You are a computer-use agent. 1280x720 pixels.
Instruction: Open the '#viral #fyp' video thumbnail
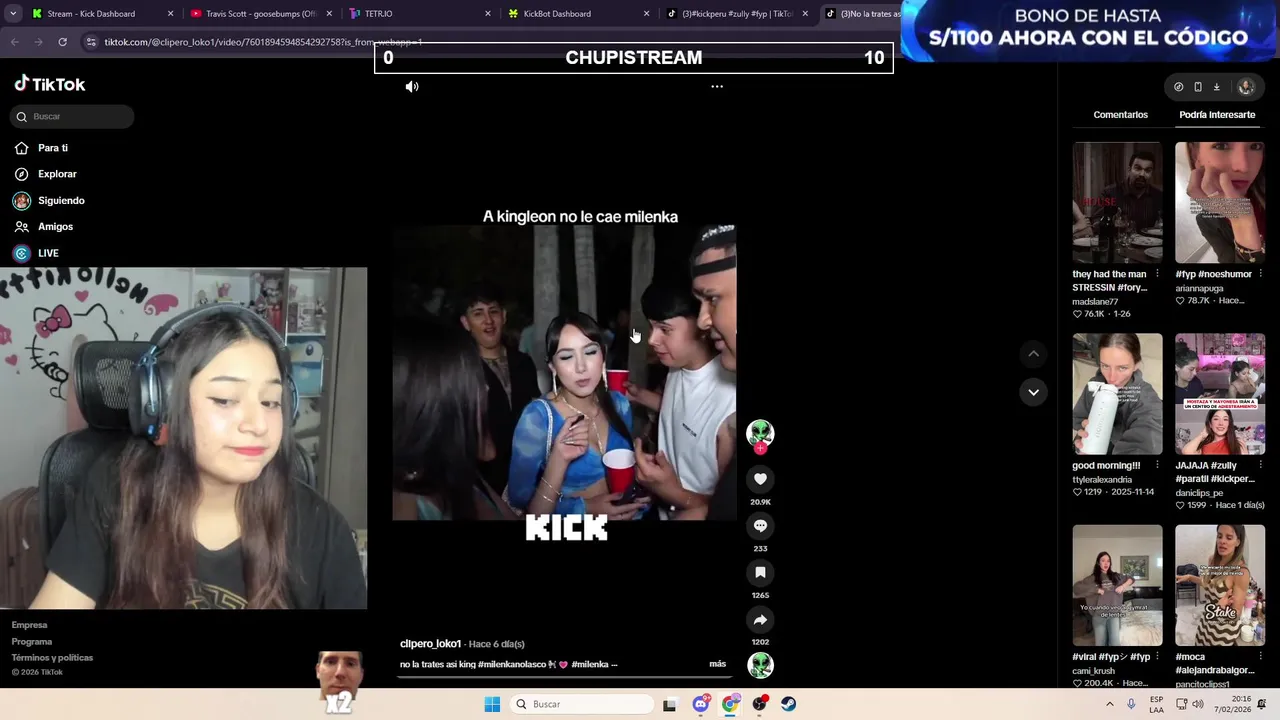pyautogui.click(x=1117, y=585)
